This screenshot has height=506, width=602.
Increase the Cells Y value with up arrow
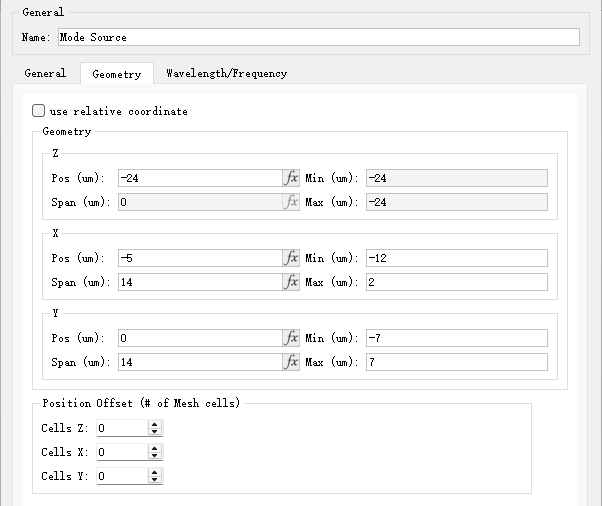[x=155, y=472]
